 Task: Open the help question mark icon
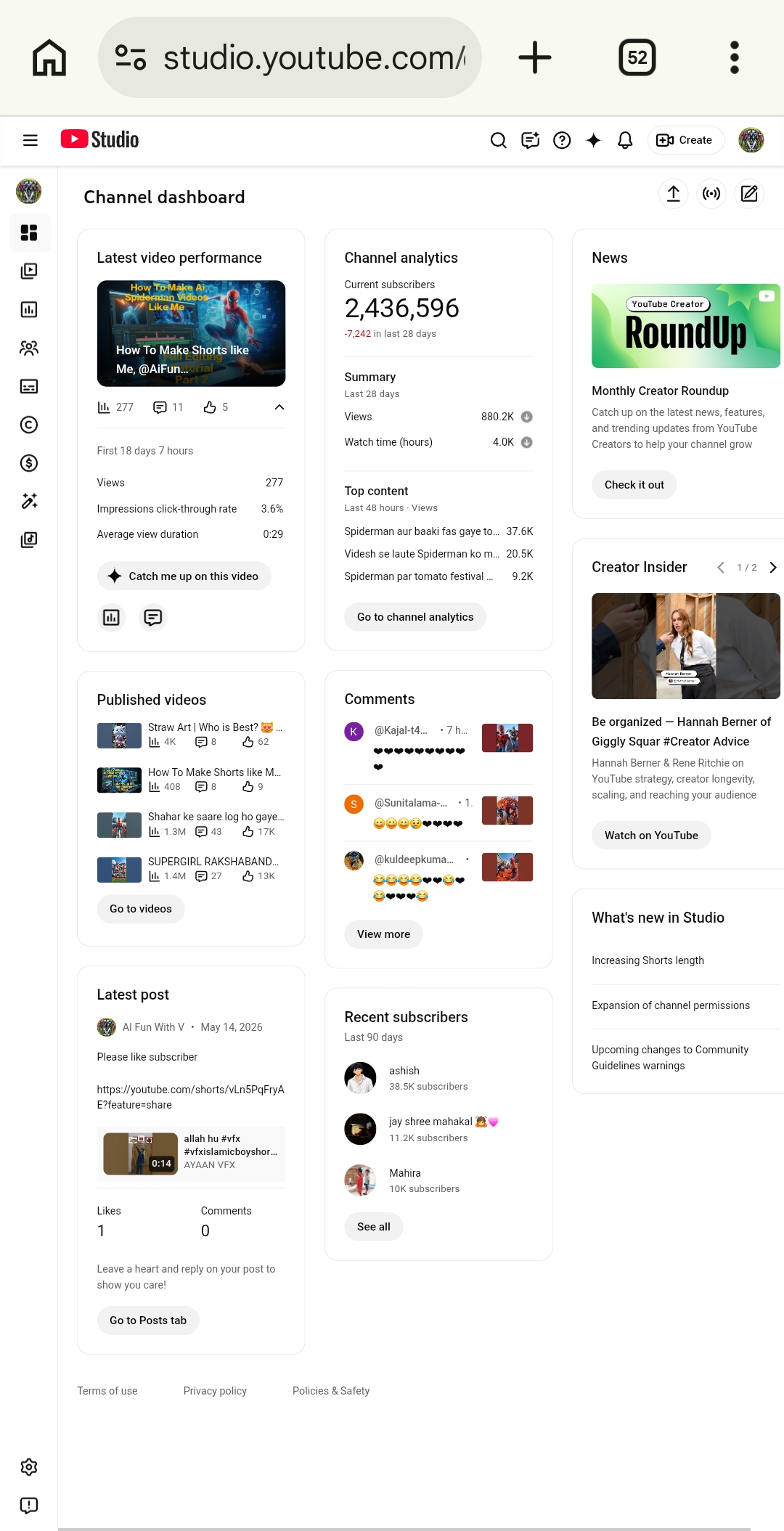pyautogui.click(x=562, y=140)
